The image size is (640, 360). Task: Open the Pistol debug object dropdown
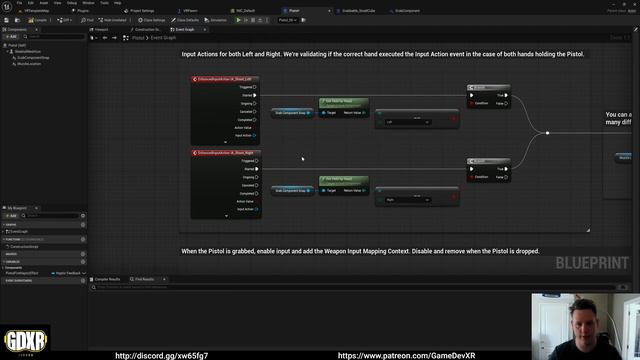(x=287, y=20)
